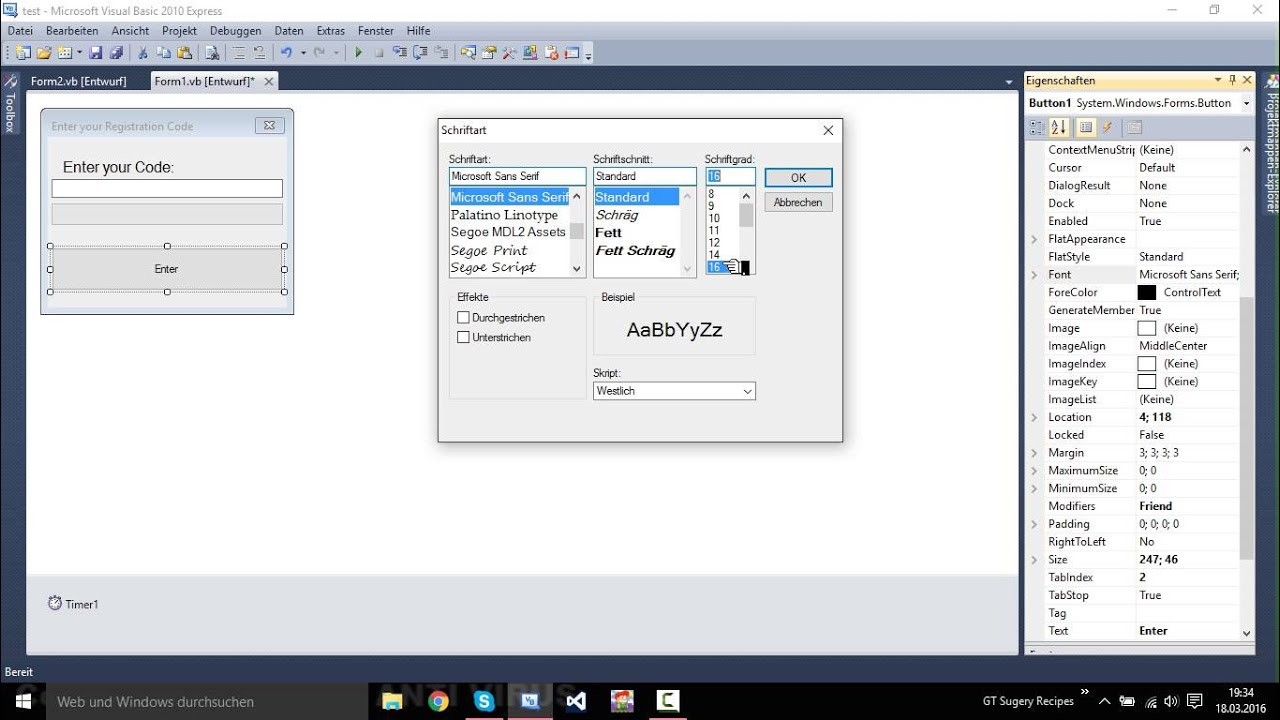The width and height of the screenshot is (1280, 720).
Task: Switch to the Form2.vb [Entwurf] tab
Action: [79, 81]
